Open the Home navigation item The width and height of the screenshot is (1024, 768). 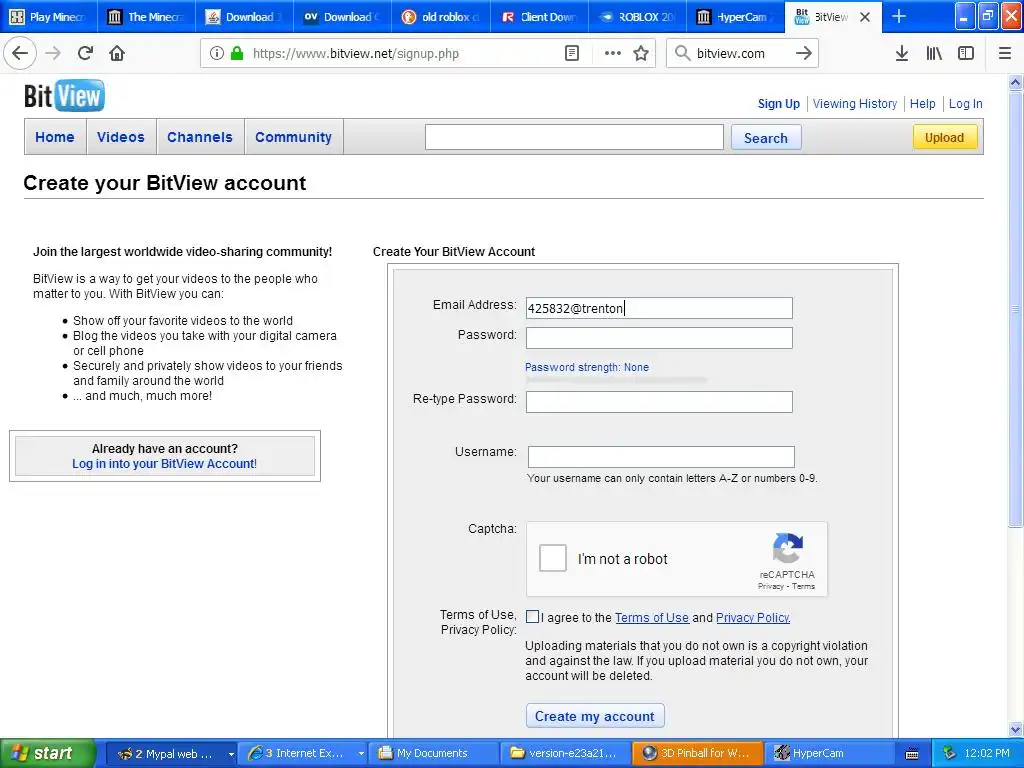(55, 137)
